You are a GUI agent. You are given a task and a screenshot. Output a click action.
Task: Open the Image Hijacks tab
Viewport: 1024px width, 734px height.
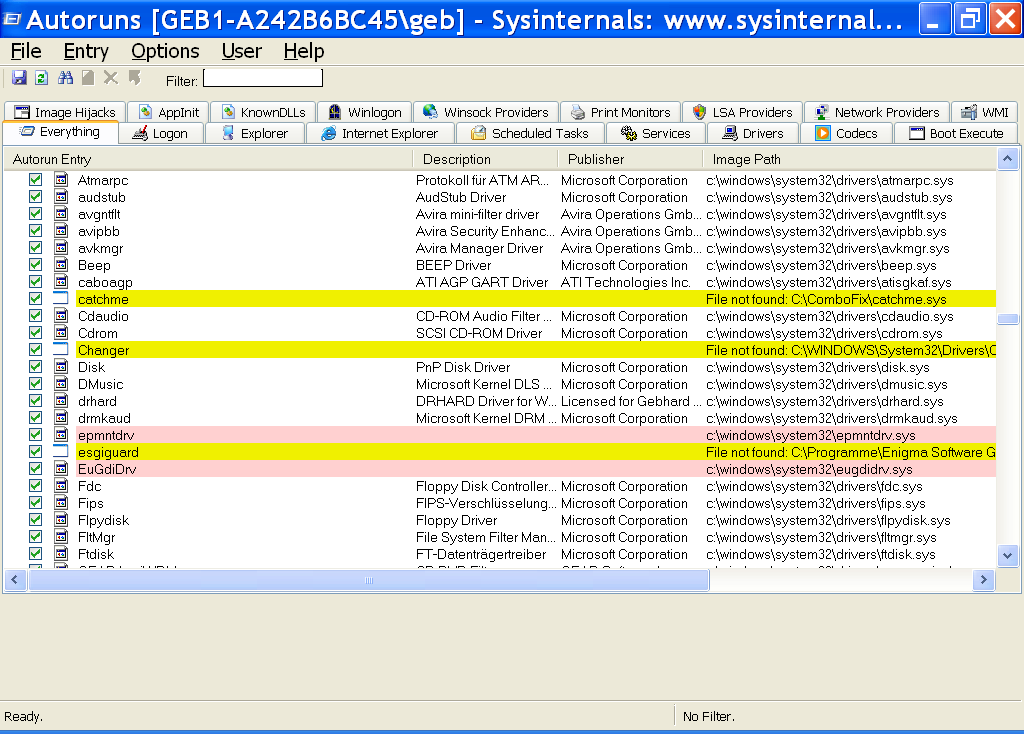[x=64, y=112]
